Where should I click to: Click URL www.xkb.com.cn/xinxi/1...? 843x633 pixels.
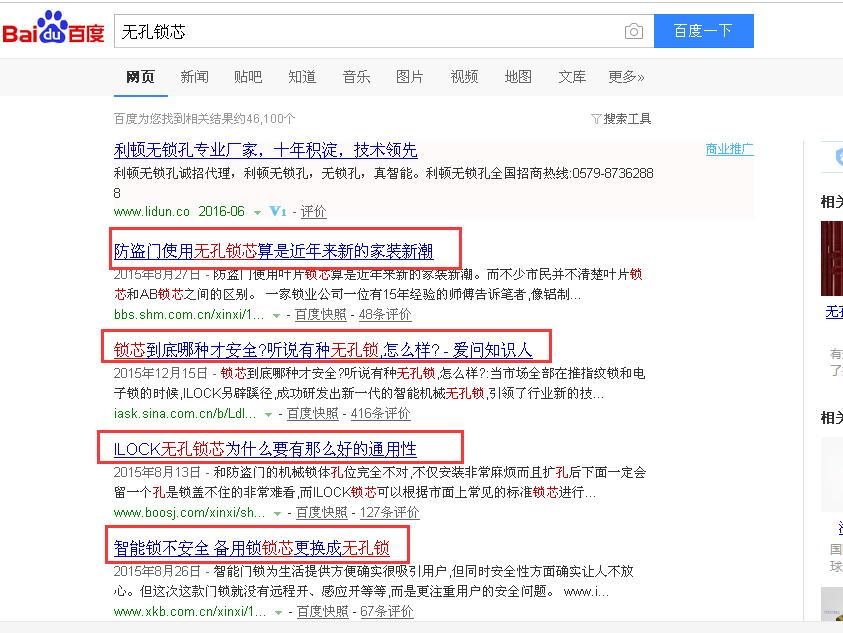(190, 611)
